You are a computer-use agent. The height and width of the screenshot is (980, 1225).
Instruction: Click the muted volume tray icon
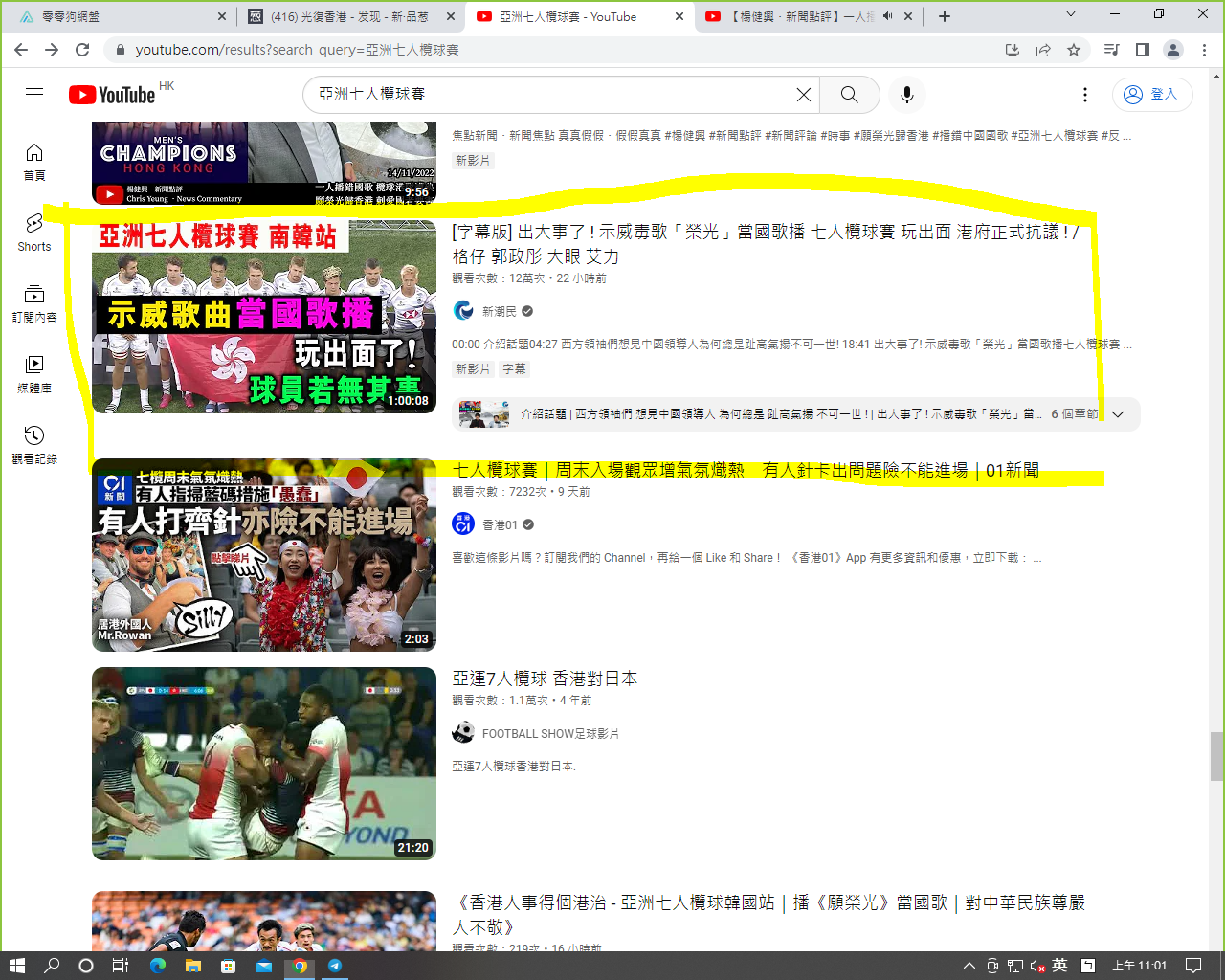[x=1037, y=966]
